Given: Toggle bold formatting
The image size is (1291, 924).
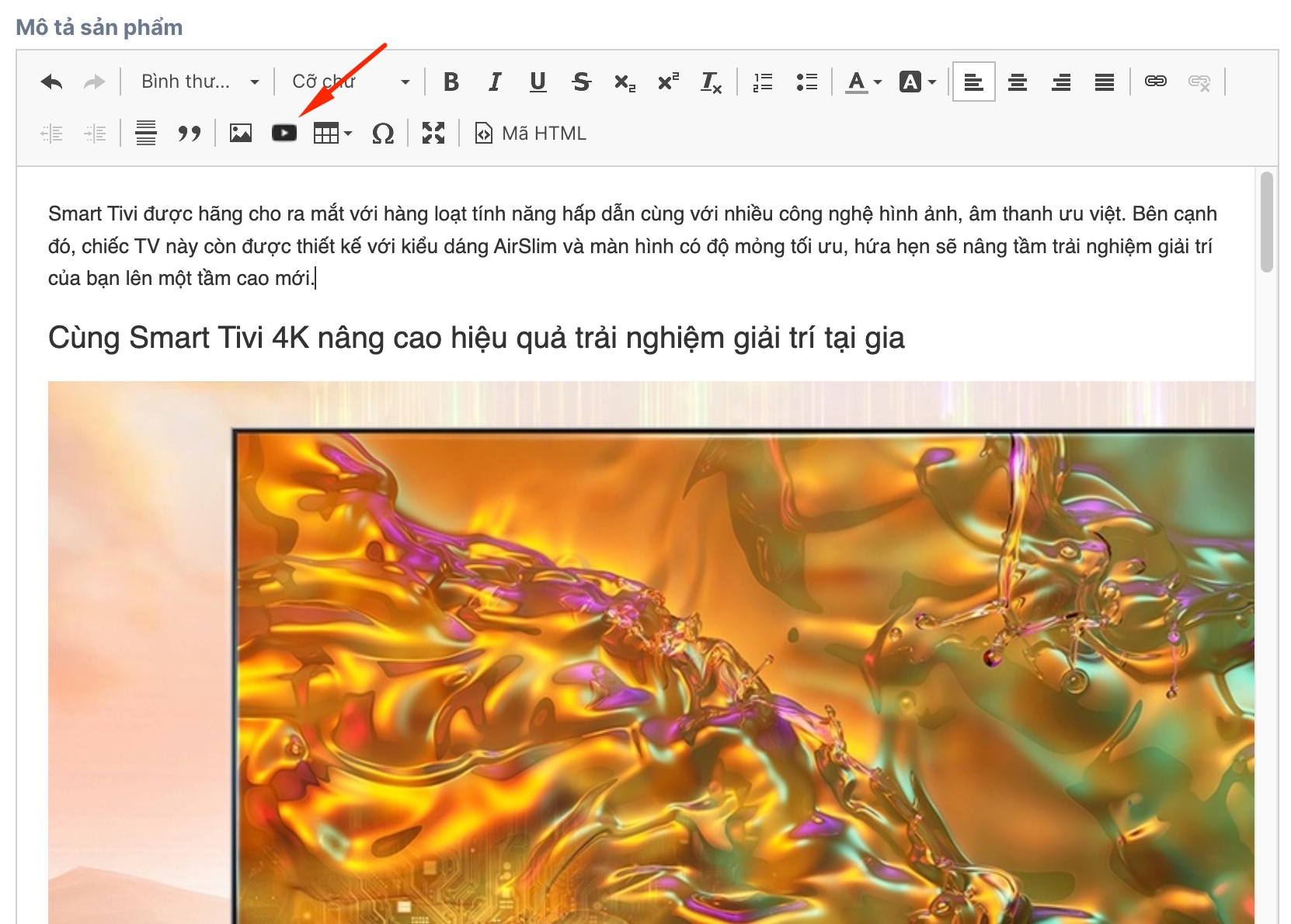Looking at the screenshot, I should click(x=451, y=82).
